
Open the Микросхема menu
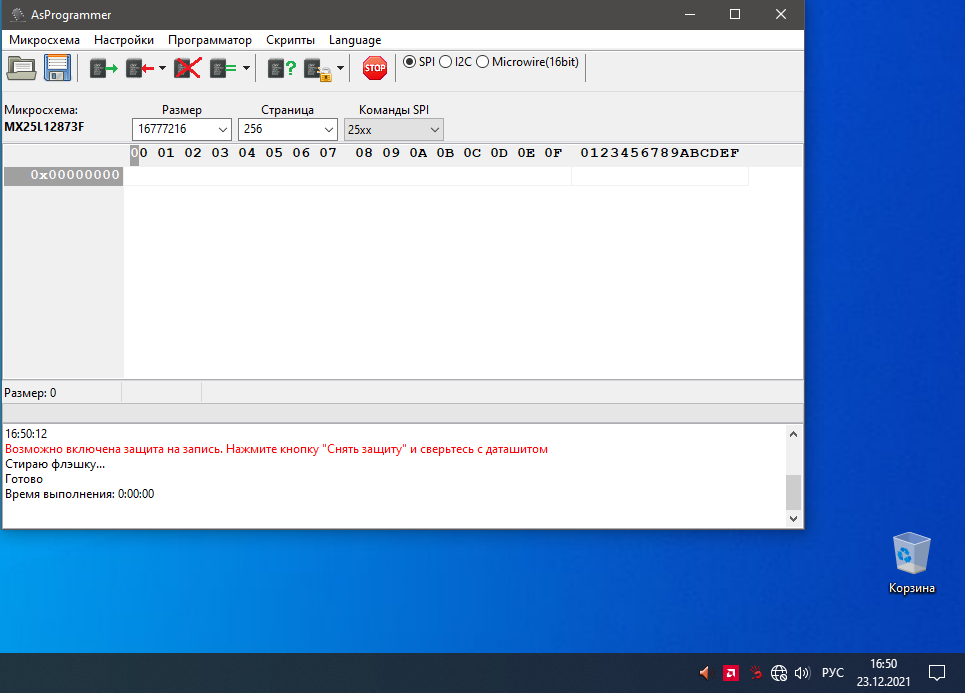[44, 40]
